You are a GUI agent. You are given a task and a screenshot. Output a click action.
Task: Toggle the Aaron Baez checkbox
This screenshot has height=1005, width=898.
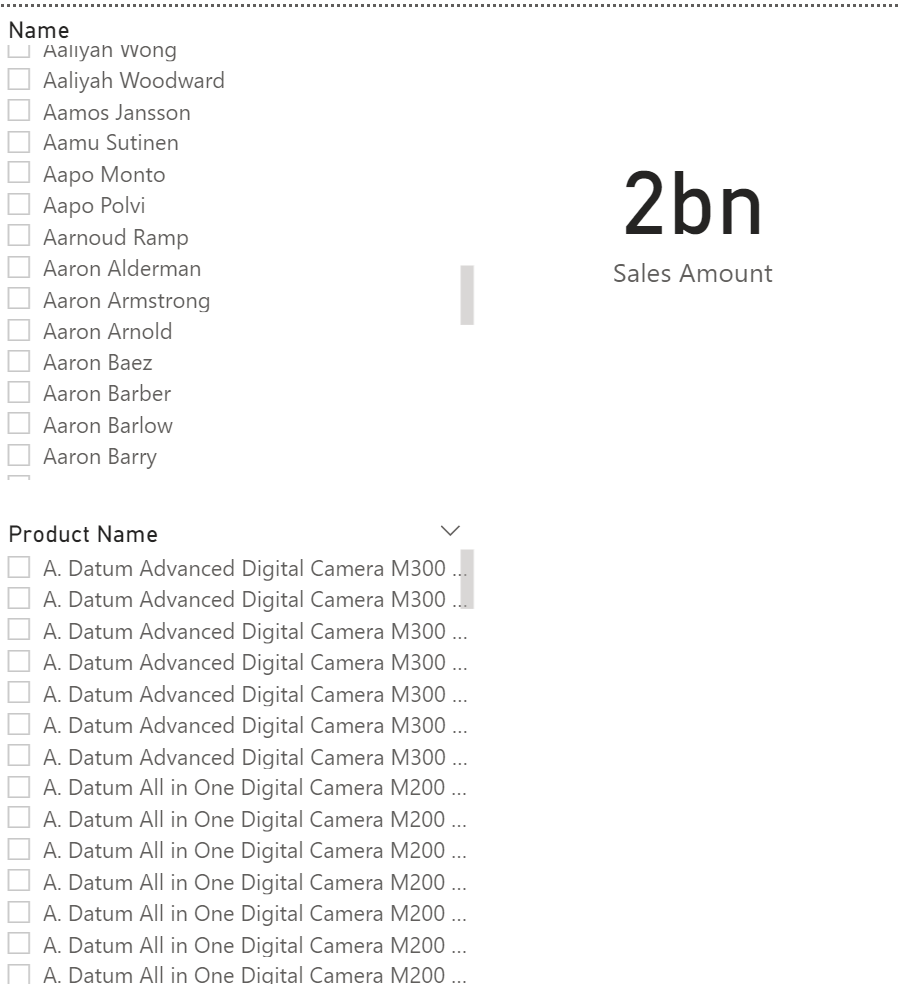point(19,362)
